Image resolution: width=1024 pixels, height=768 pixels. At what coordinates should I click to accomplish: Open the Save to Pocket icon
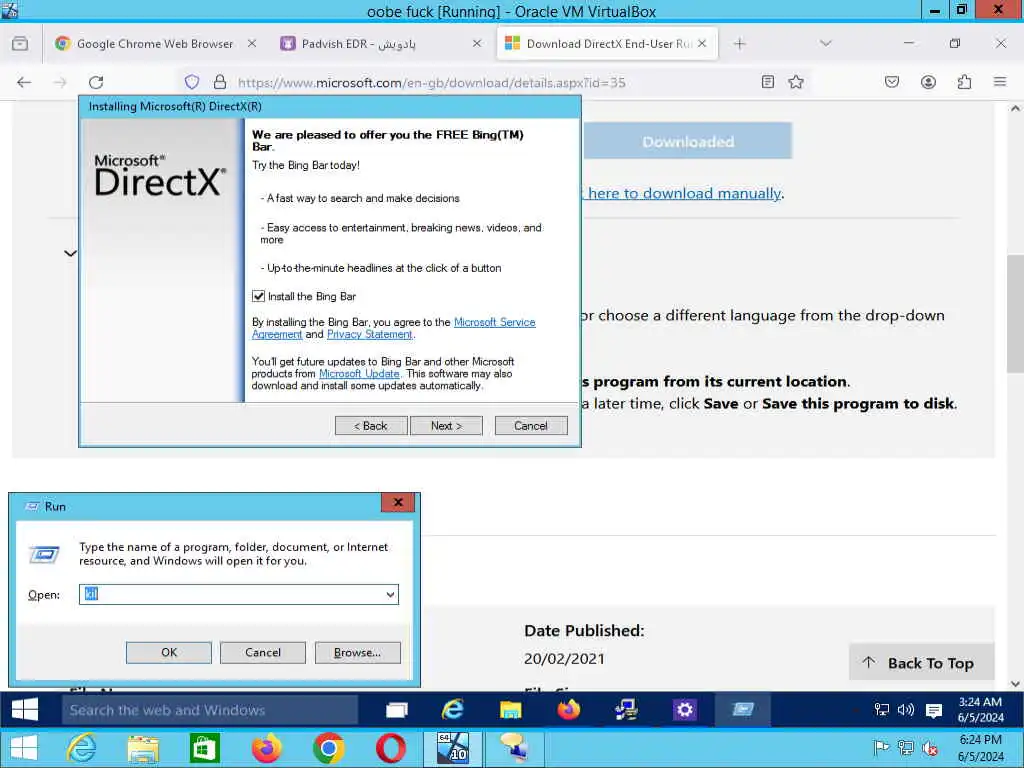point(892,82)
